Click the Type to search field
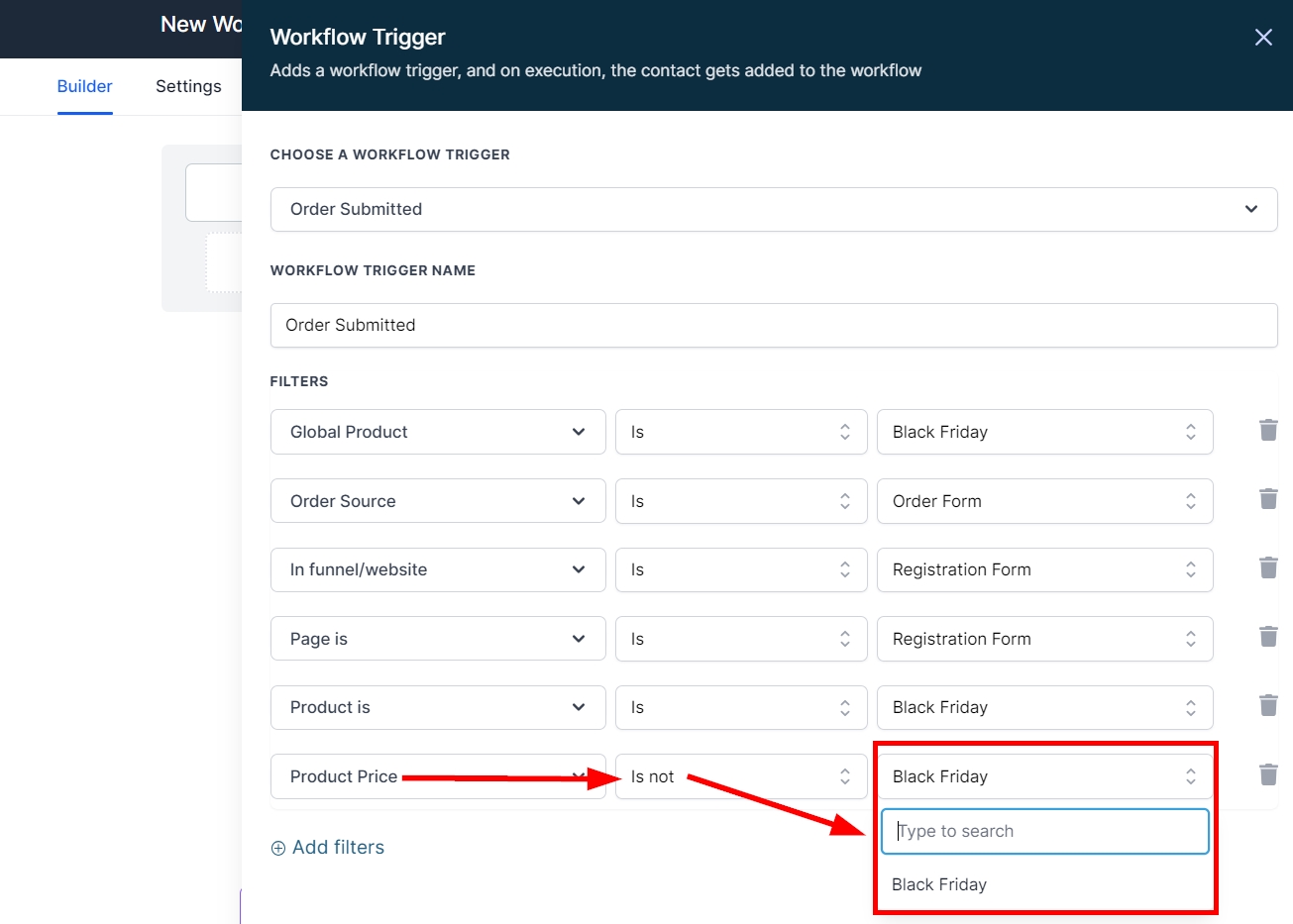 coord(1044,831)
